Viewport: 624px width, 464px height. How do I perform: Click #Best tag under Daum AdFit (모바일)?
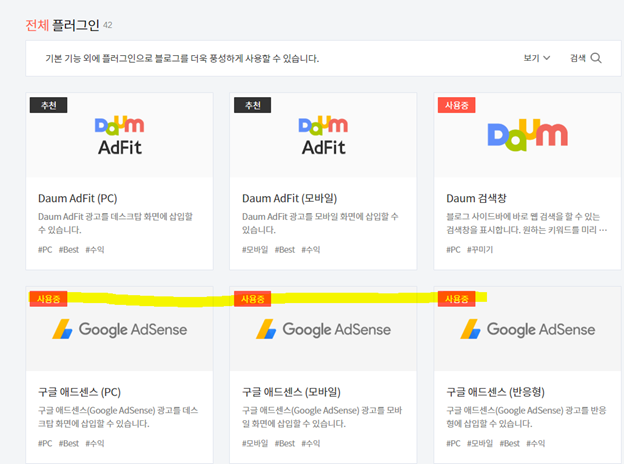click(x=285, y=250)
